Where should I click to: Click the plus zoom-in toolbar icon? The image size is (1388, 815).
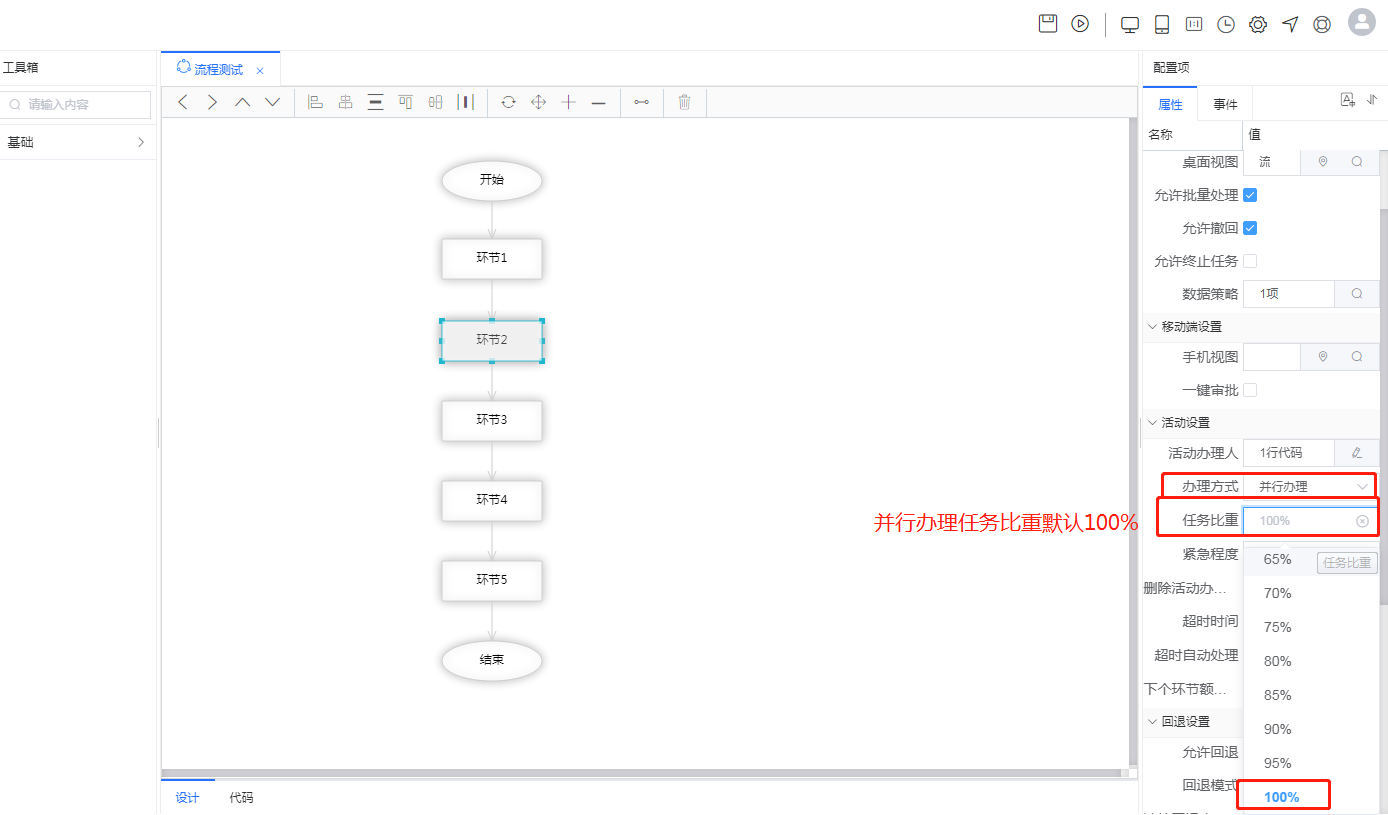click(568, 102)
